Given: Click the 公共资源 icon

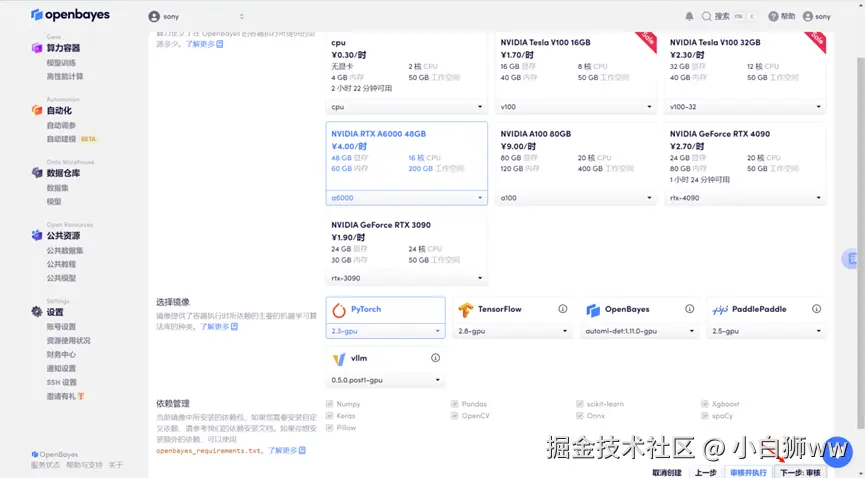Looking at the screenshot, I should point(37,235).
